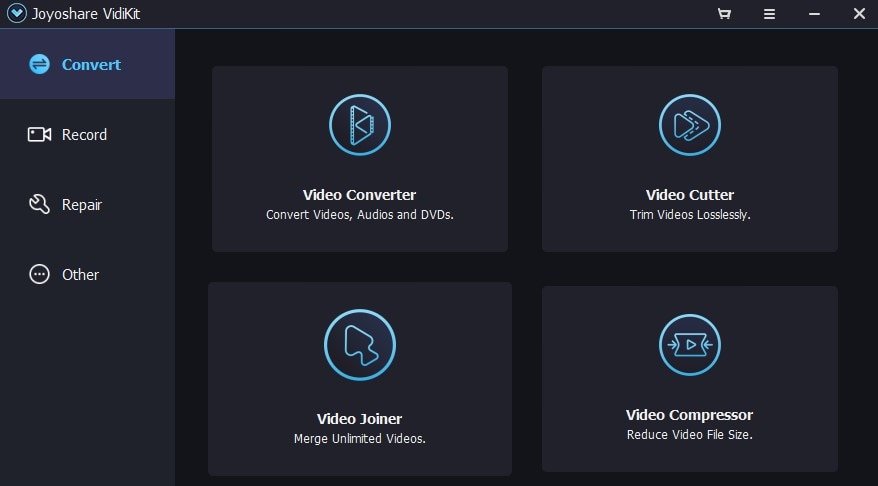The width and height of the screenshot is (878, 486).
Task: Close the VidiKit window
Action: pyautogui.click(x=859, y=13)
